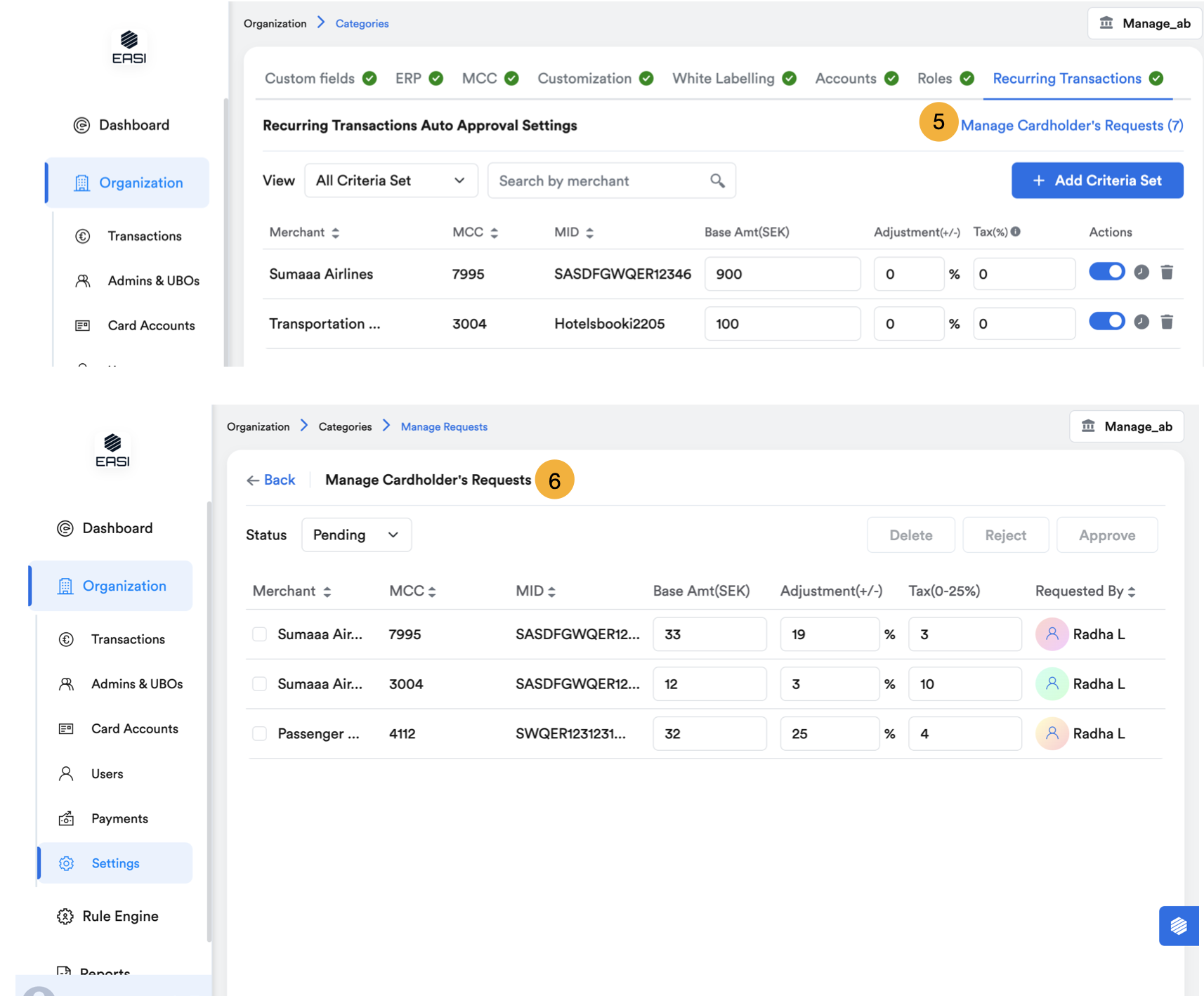Switch to the White Labelling tab
Image resolution: width=1204 pixels, height=996 pixels.
(x=723, y=79)
